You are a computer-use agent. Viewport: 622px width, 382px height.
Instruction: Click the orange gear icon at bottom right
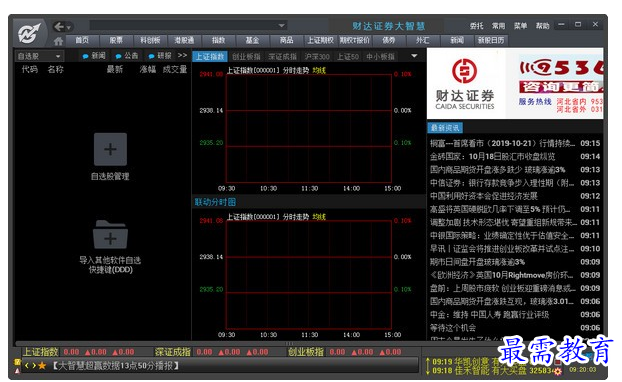click(x=558, y=372)
